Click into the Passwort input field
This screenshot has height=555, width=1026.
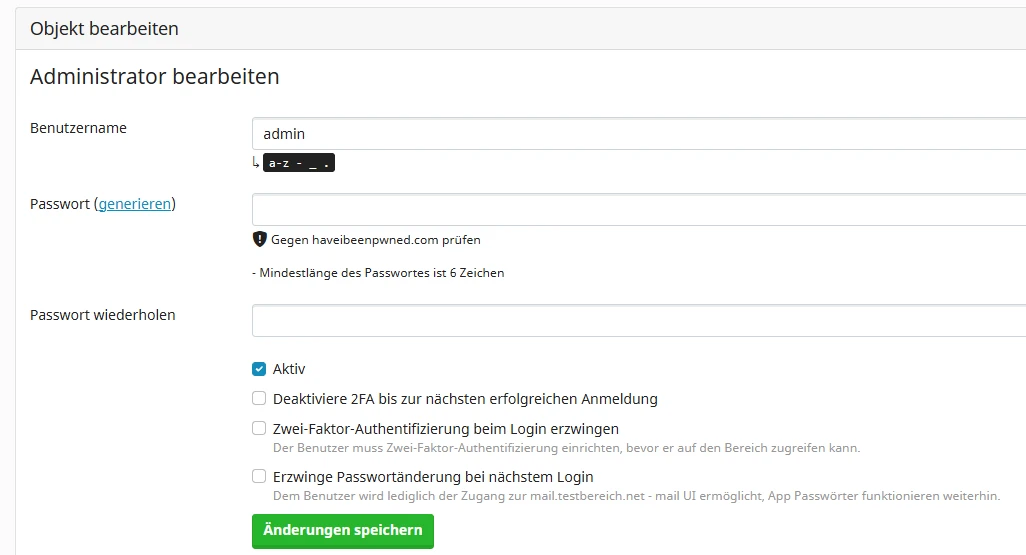pos(639,209)
